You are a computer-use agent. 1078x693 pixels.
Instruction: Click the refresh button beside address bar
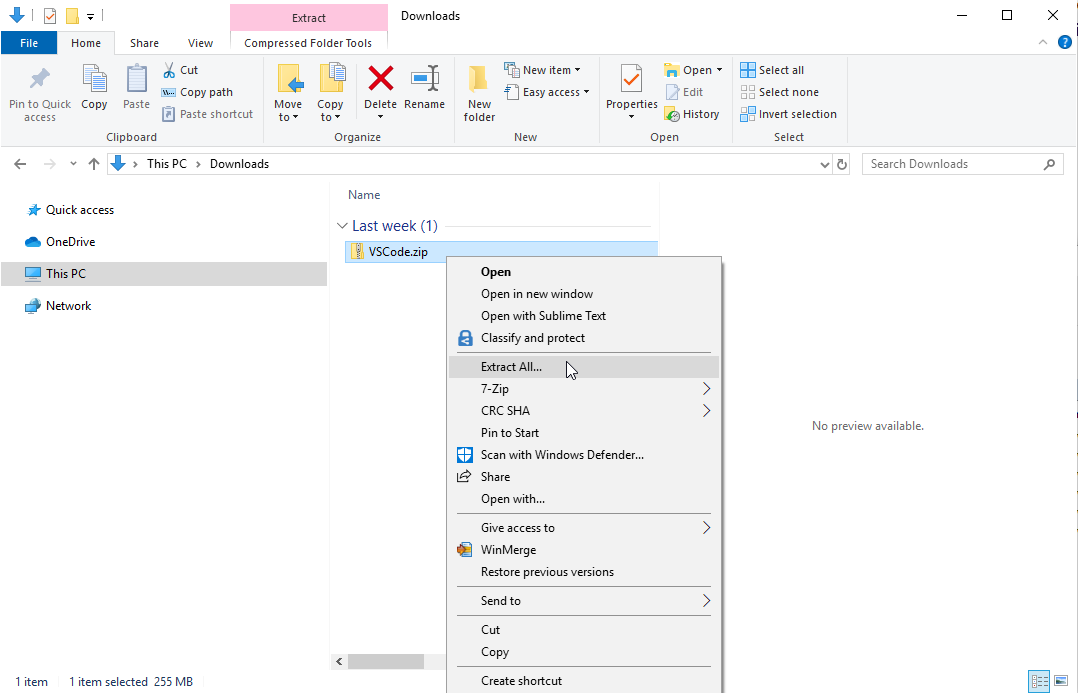pos(842,164)
